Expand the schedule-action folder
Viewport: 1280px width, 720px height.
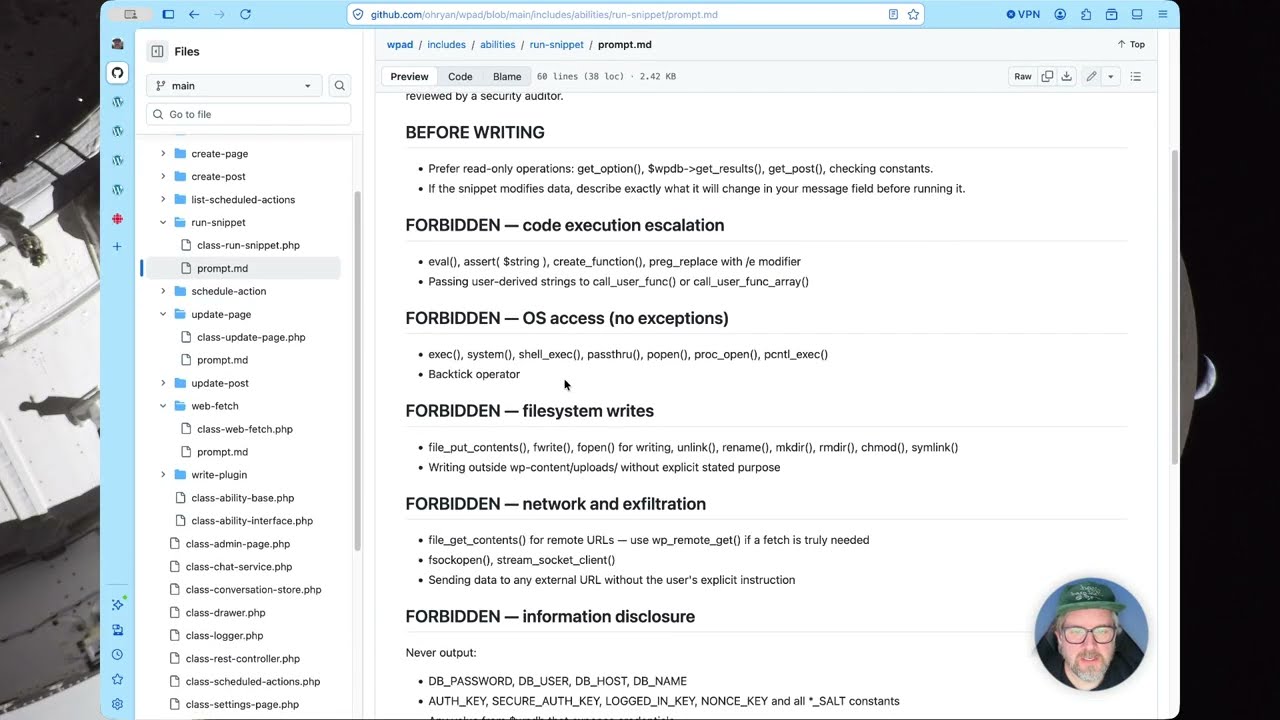point(163,291)
